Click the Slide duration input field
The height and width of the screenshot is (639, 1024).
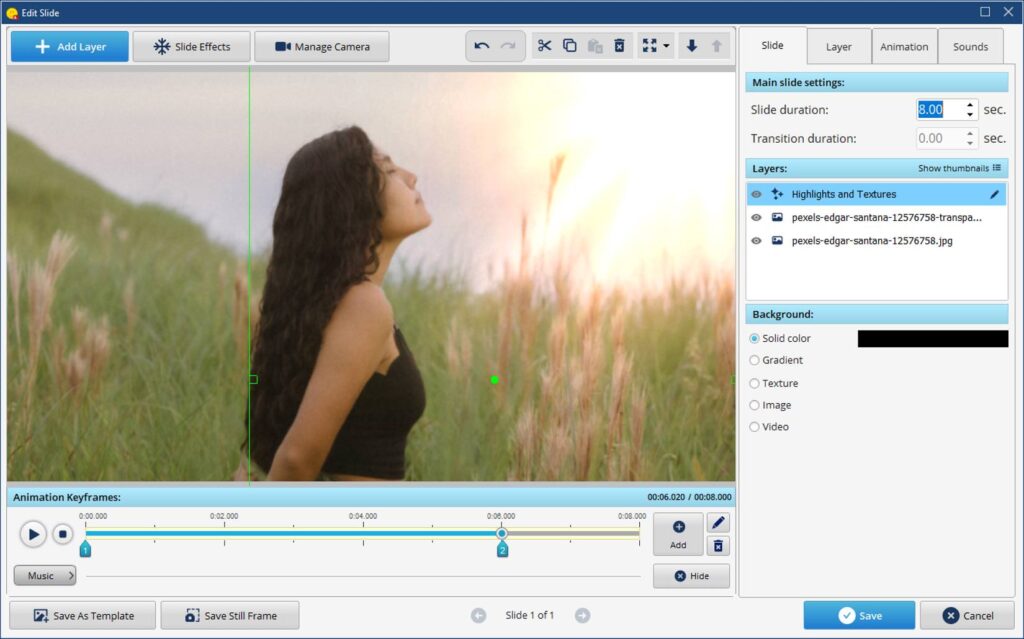coord(939,109)
